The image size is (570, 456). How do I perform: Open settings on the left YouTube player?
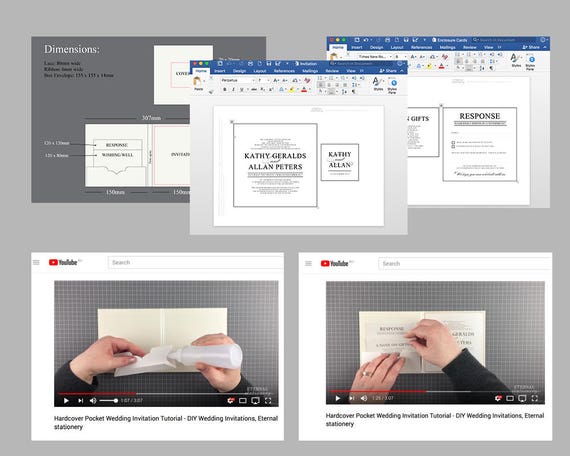tap(230, 400)
